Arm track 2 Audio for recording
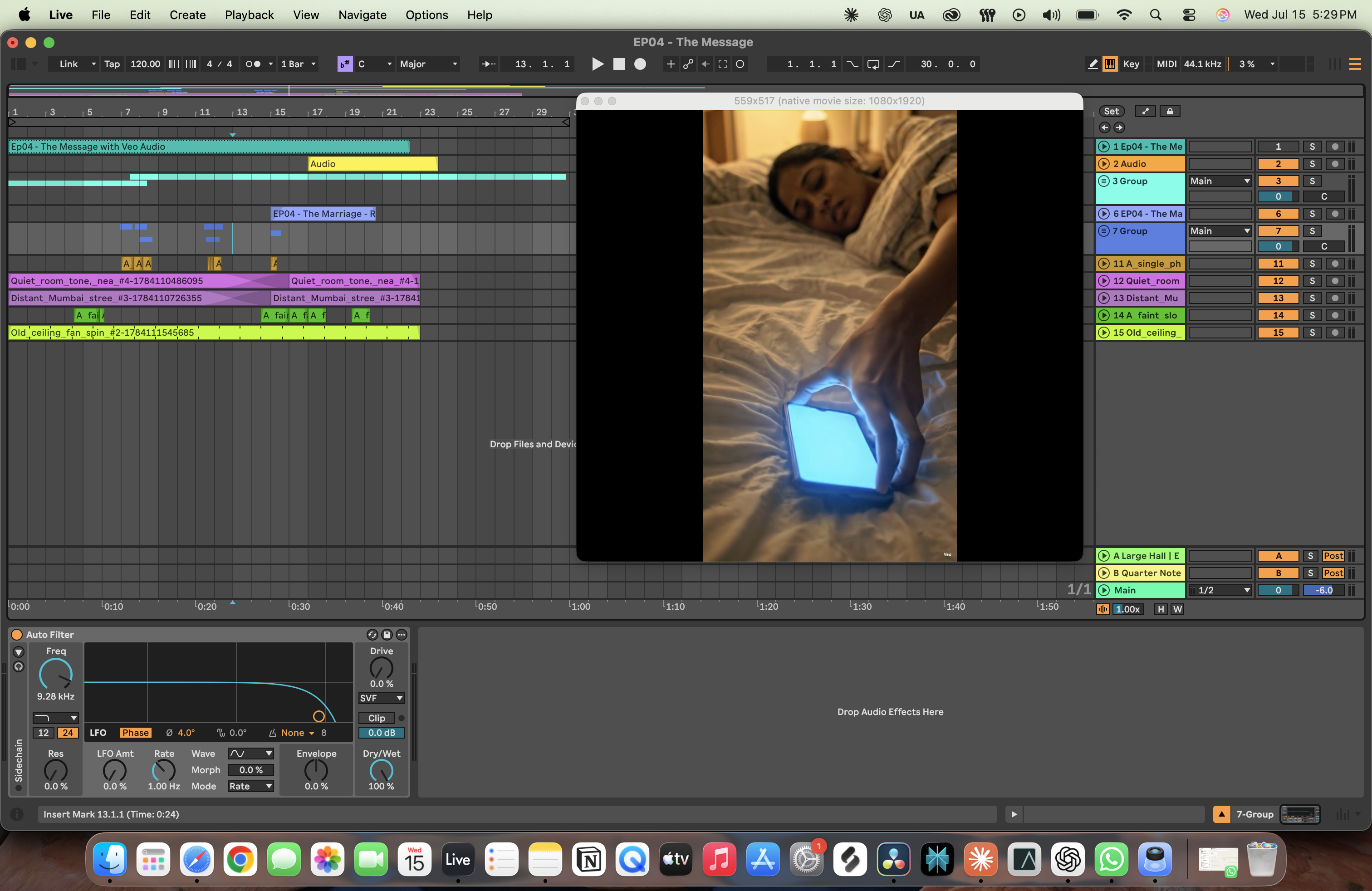The height and width of the screenshot is (891, 1372). click(1334, 164)
